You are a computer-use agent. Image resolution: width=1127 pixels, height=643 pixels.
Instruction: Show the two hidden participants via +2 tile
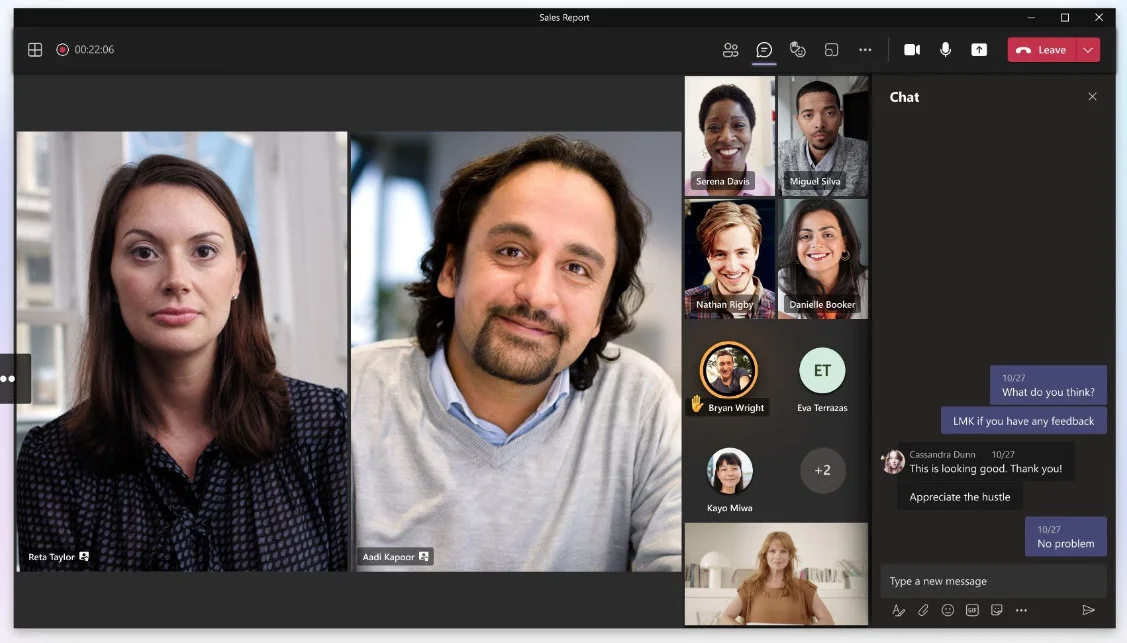pyautogui.click(x=822, y=470)
